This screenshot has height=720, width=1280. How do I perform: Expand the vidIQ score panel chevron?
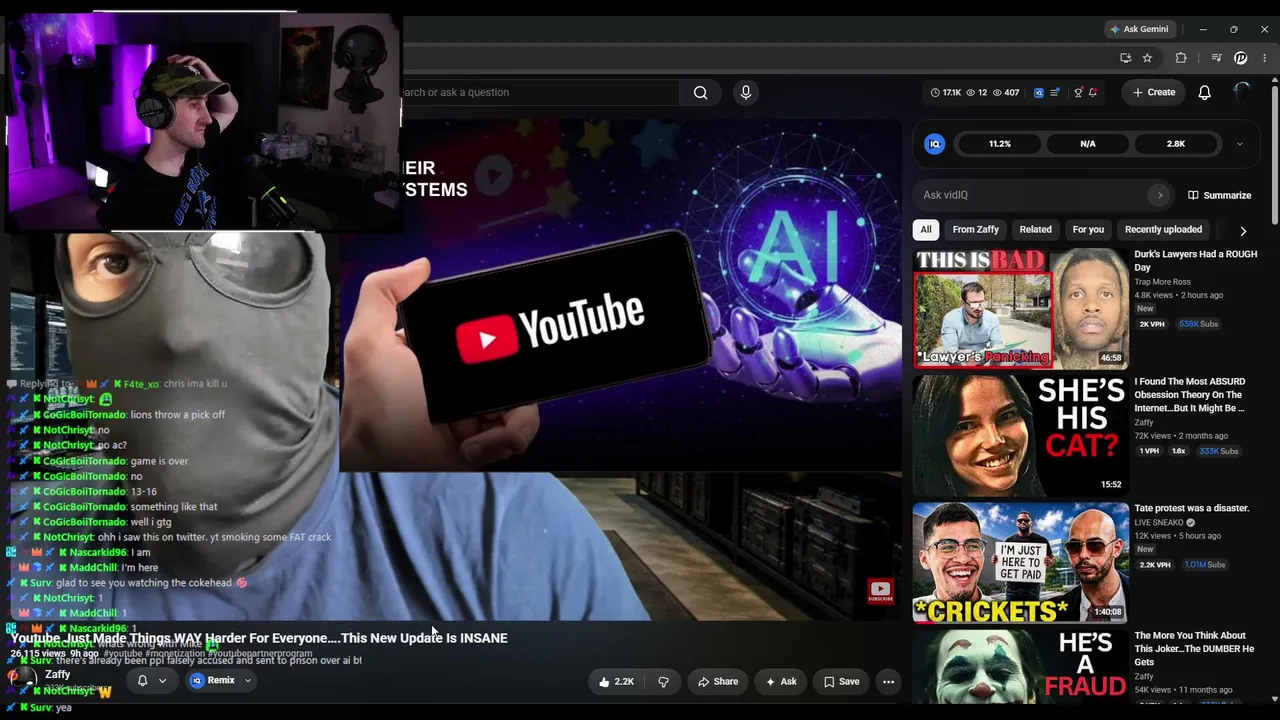(x=1240, y=144)
